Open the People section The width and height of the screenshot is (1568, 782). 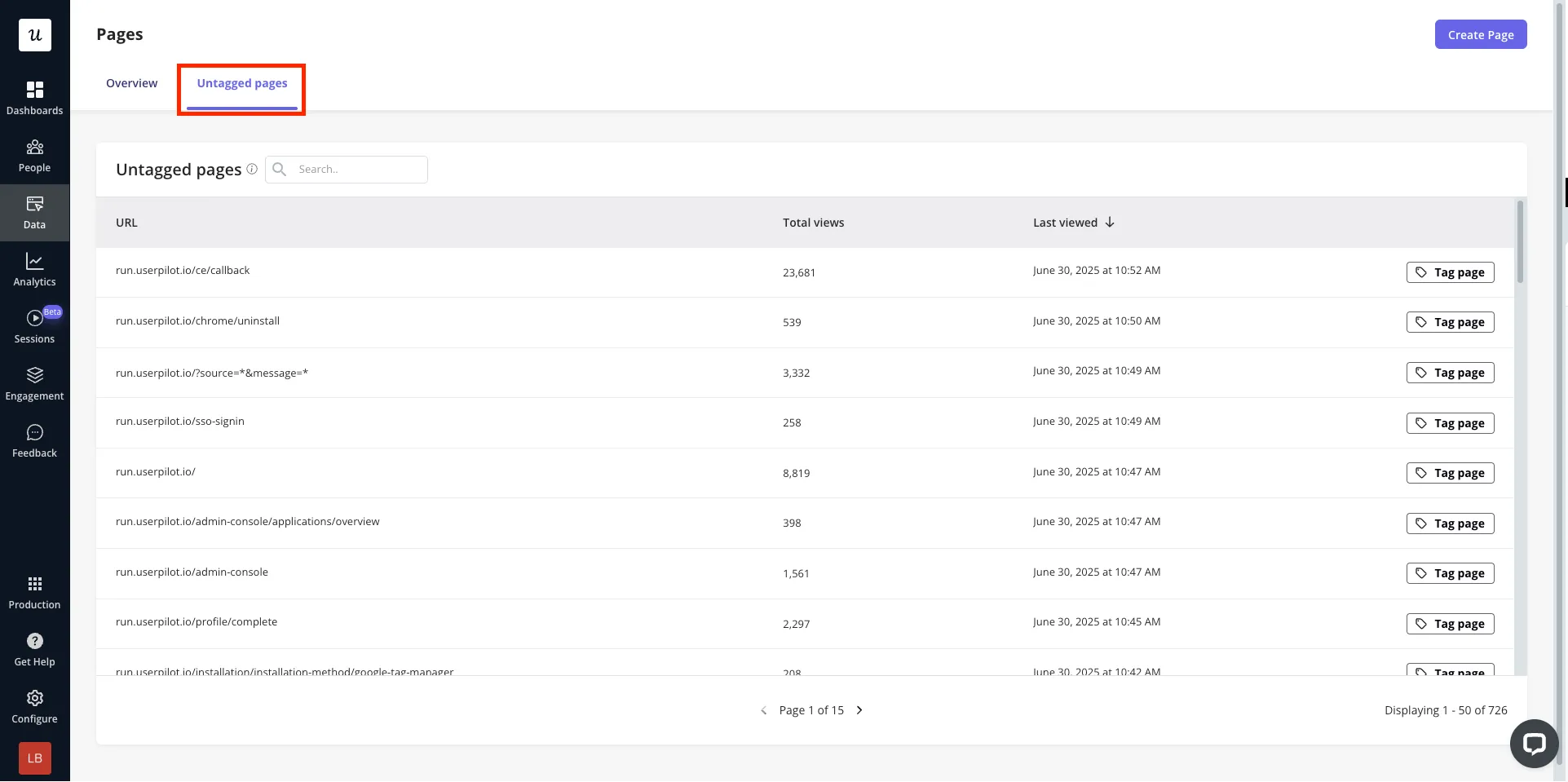click(34, 156)
